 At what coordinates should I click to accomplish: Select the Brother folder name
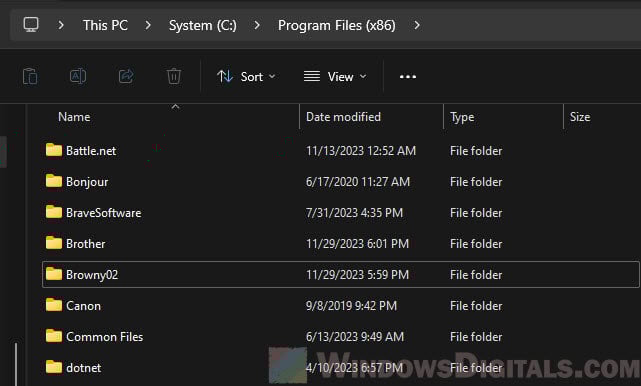(x=86, y=244)
